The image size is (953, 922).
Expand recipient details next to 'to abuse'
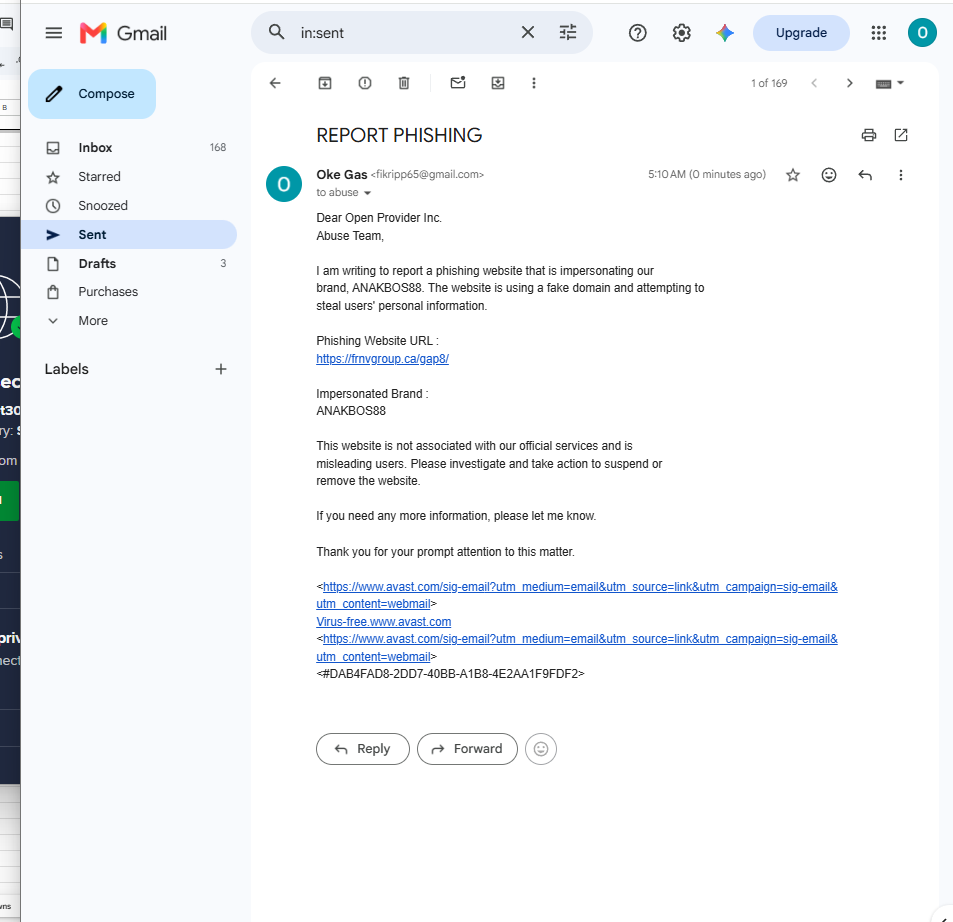(x=367, y=193)
